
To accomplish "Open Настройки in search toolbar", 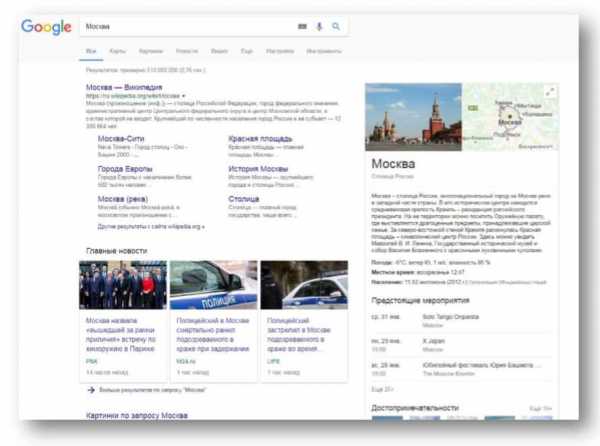I will coord(280,50).
